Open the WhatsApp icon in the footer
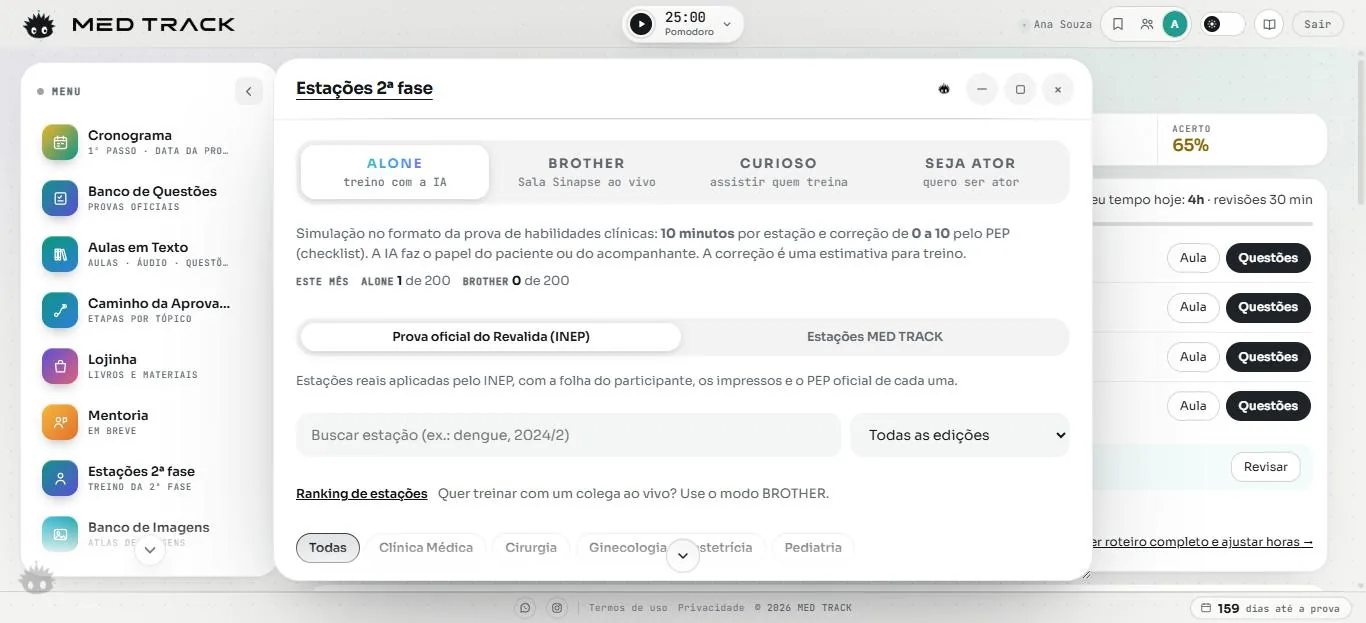This screenshot has height=623, width=1366. [525, 607]
